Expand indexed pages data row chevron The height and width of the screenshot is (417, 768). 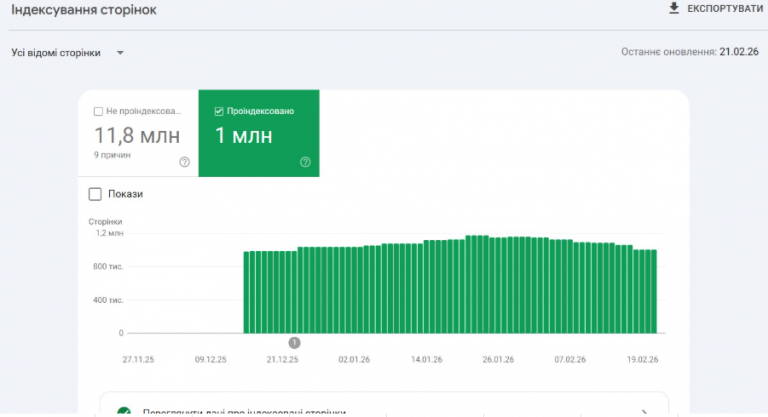point(644,413)
